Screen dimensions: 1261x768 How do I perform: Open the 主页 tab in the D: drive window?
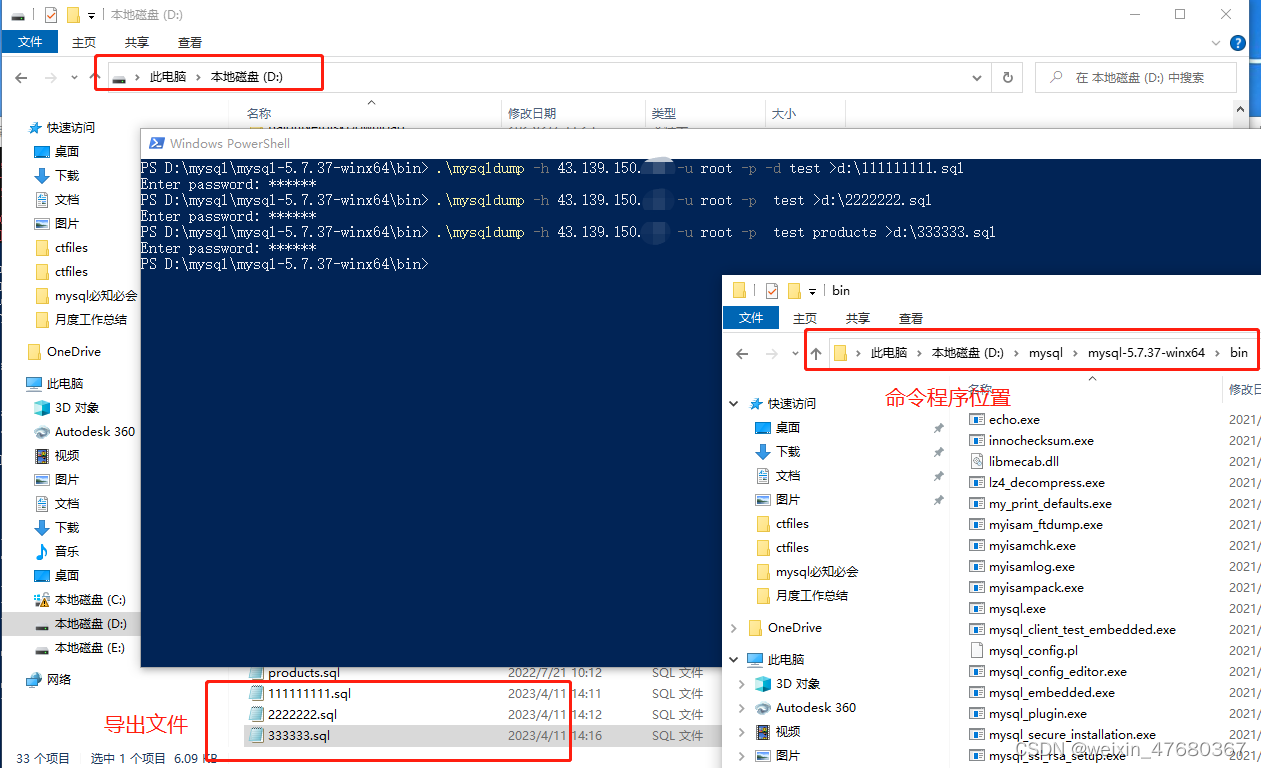pos(84,42)
